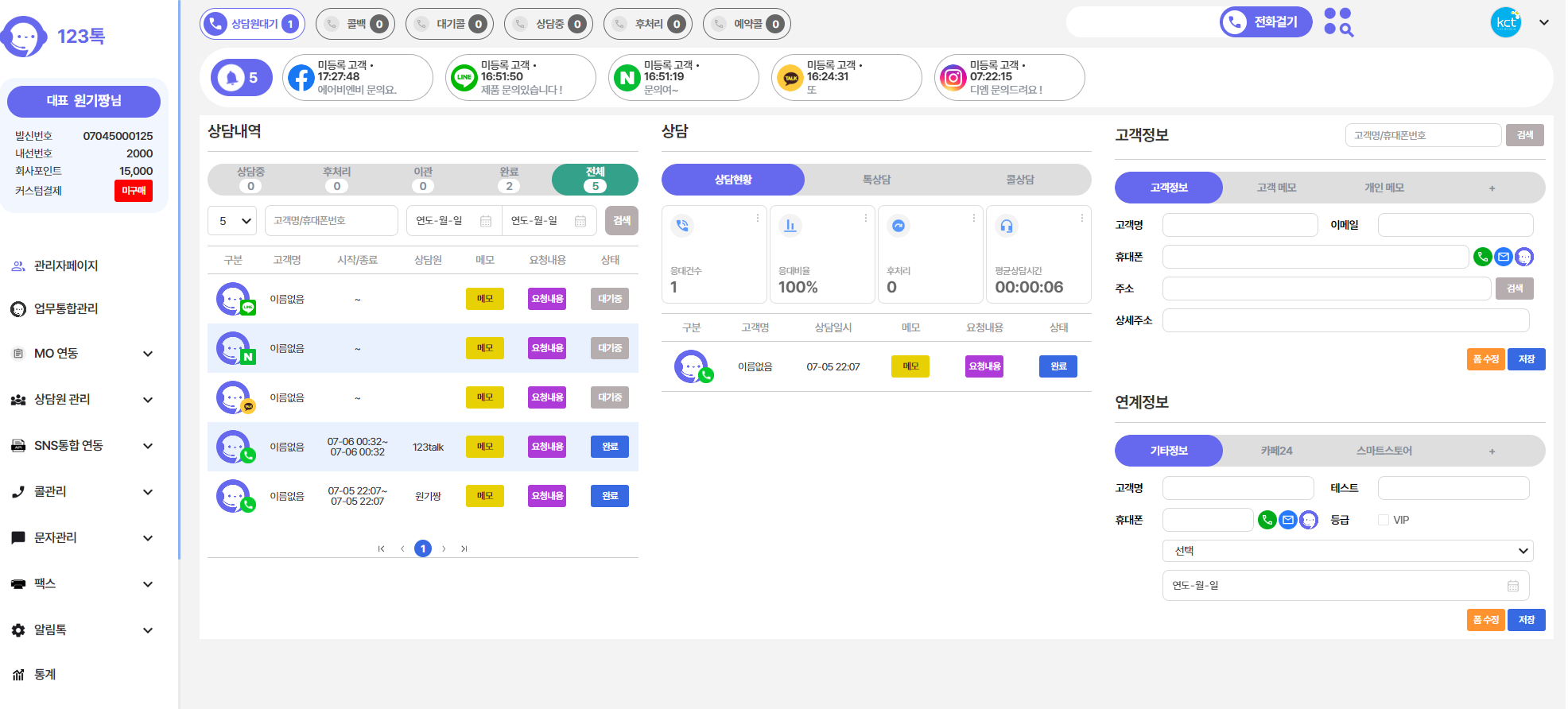Image resolution: width=1568 pixels, height=709 pixels.
Task: Open the KakaoTalk customer notification
Action: [846, 78]
